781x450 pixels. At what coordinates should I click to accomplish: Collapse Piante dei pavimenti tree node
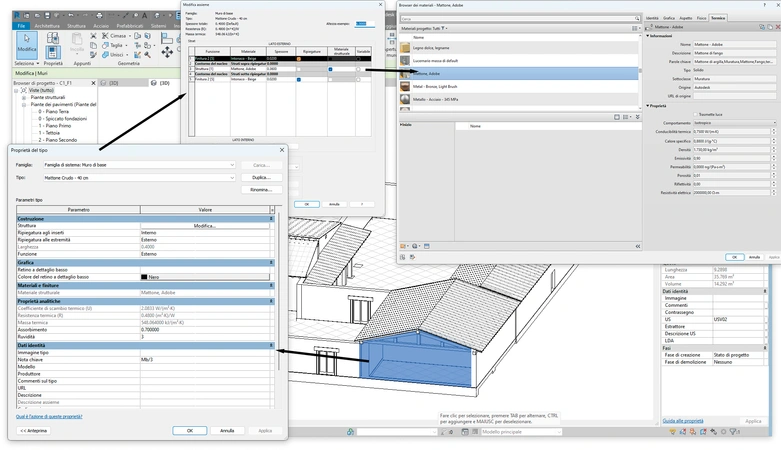tap(23, 105)
